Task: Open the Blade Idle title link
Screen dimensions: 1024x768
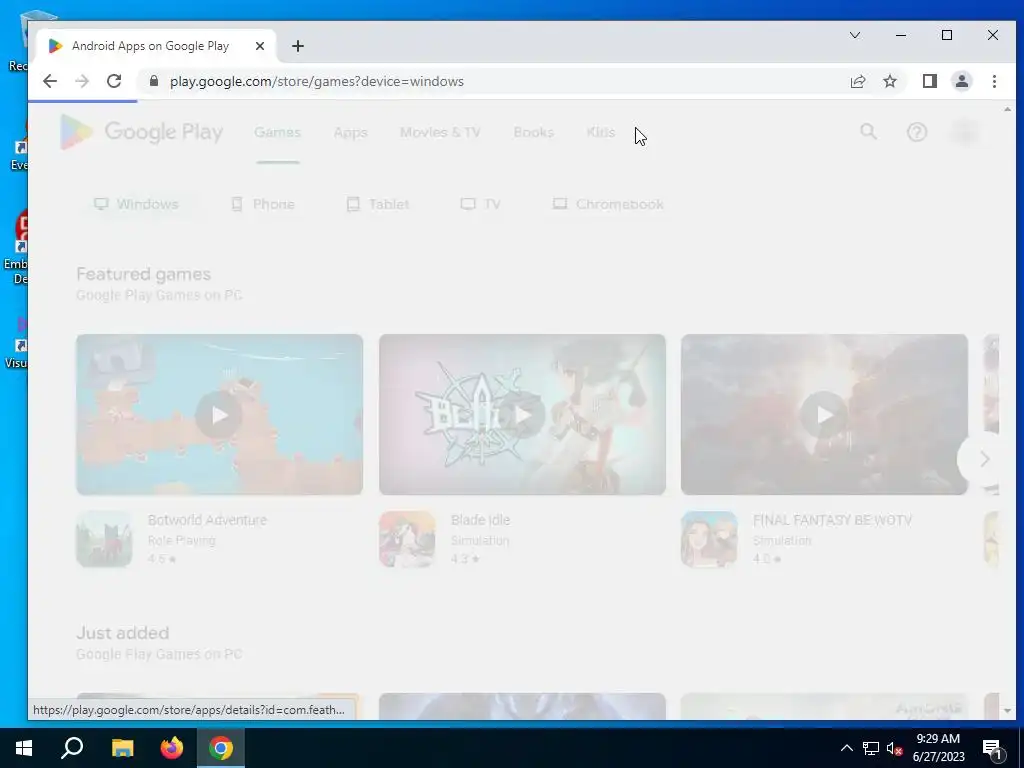Action: point(480,520)
